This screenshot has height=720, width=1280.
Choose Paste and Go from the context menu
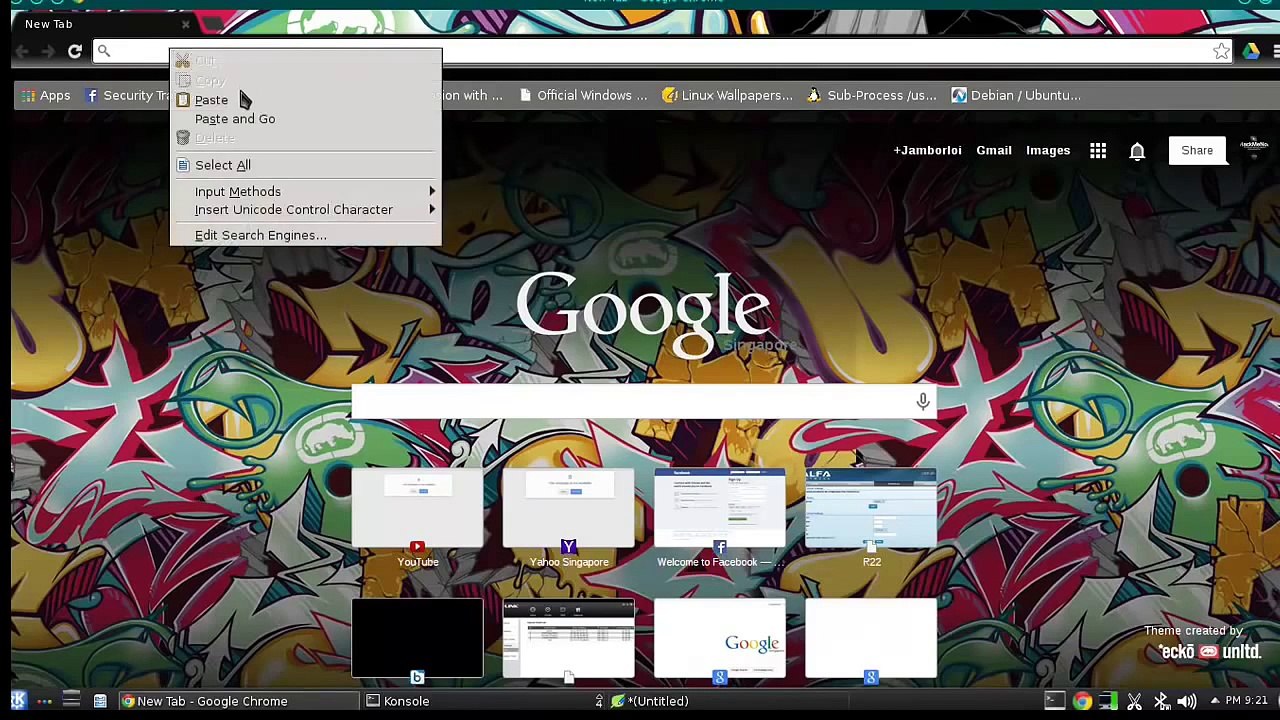(235, 119)
